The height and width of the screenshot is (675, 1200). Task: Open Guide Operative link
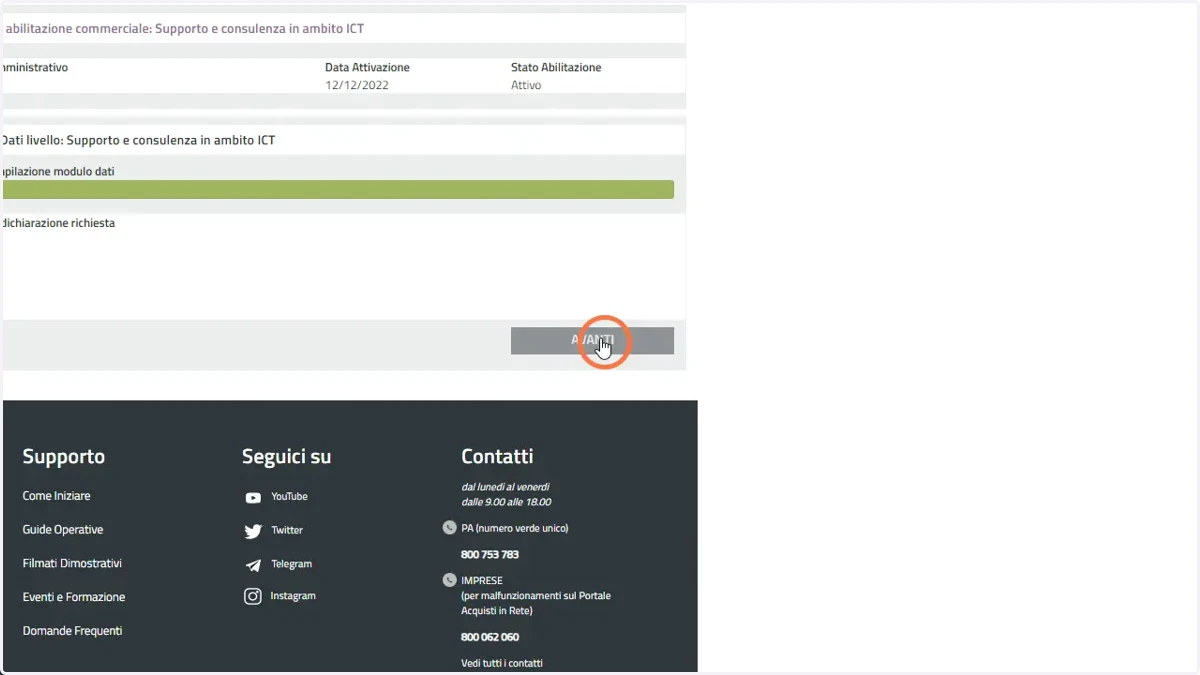pyautogui.click(x=63, y=530)
